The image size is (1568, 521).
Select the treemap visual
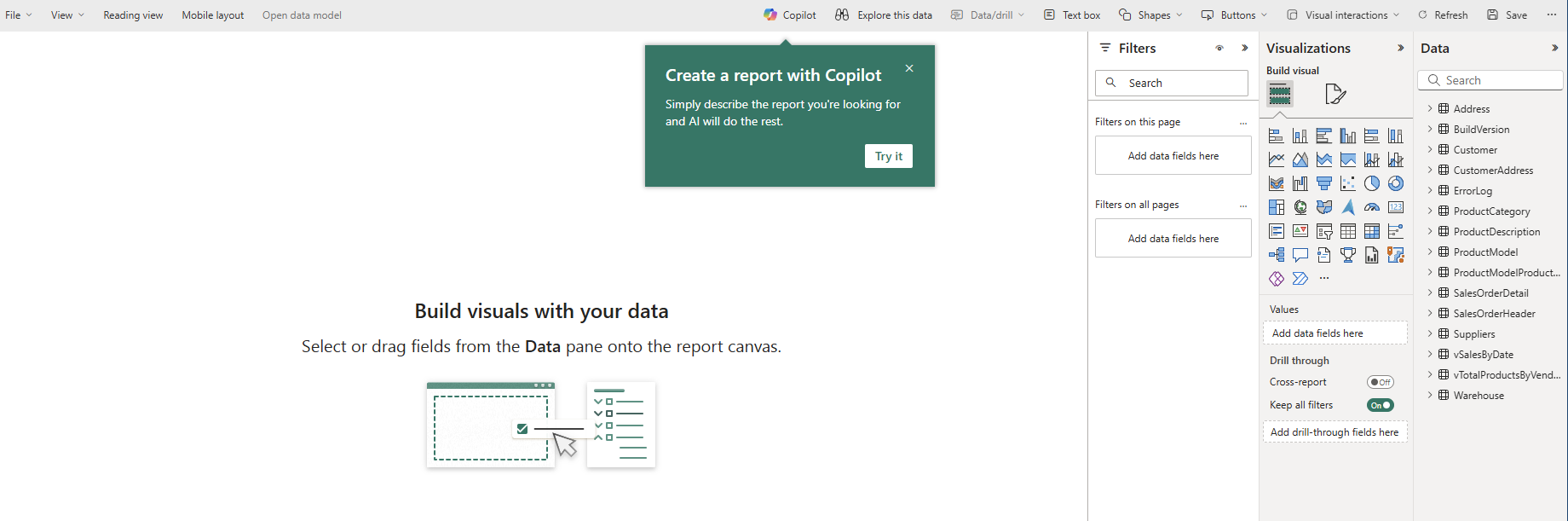point(1276,207)
